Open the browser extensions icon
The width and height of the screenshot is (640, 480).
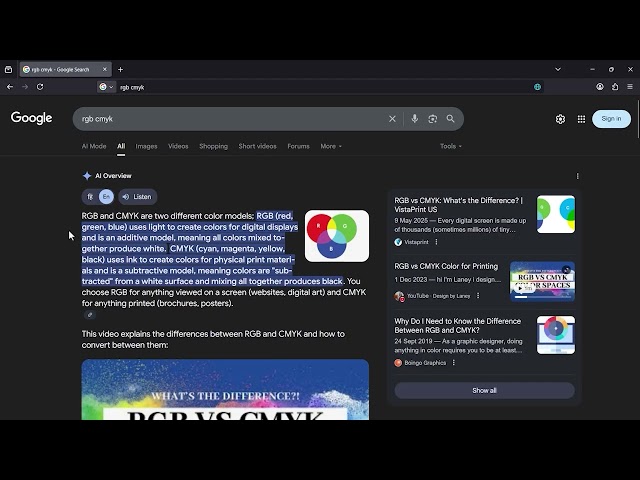(x=615, y=87)
